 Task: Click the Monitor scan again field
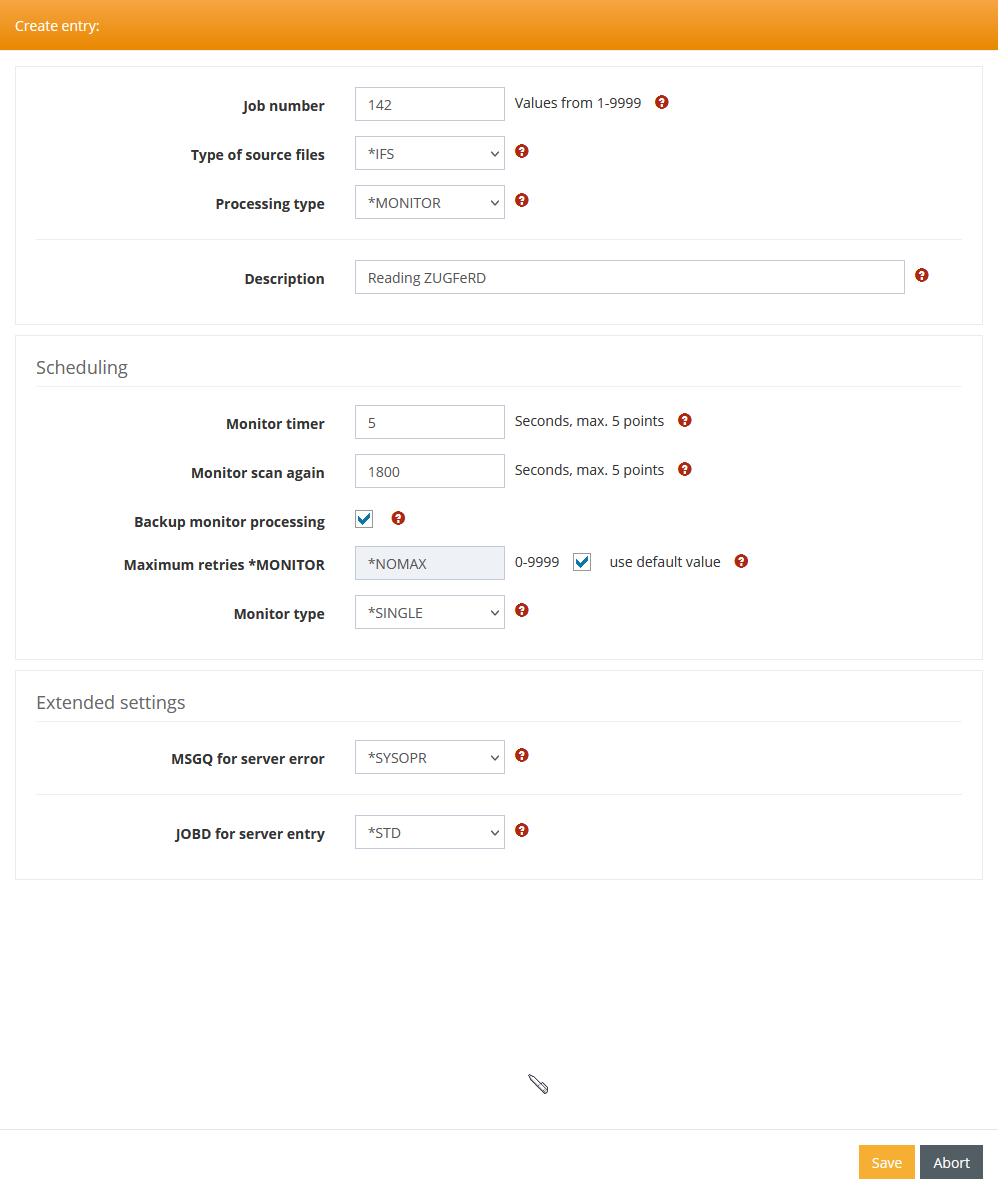coord(430,471)
